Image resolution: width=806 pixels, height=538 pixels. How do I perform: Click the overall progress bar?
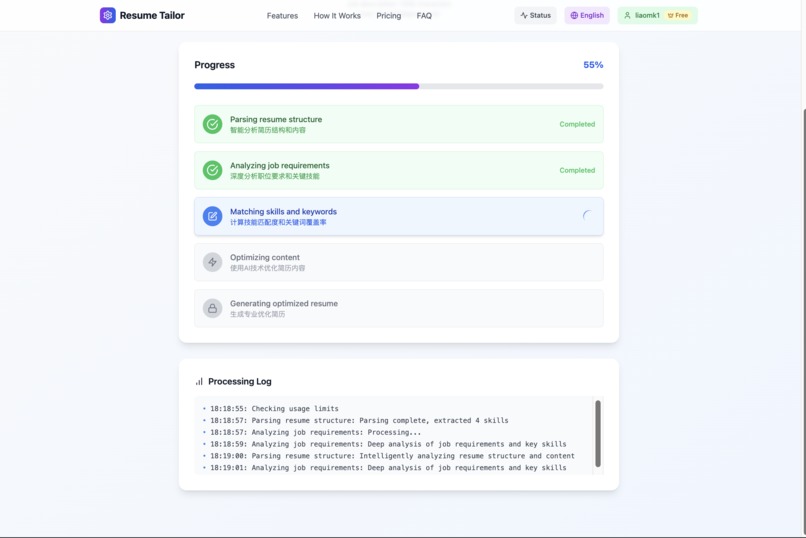398,86
